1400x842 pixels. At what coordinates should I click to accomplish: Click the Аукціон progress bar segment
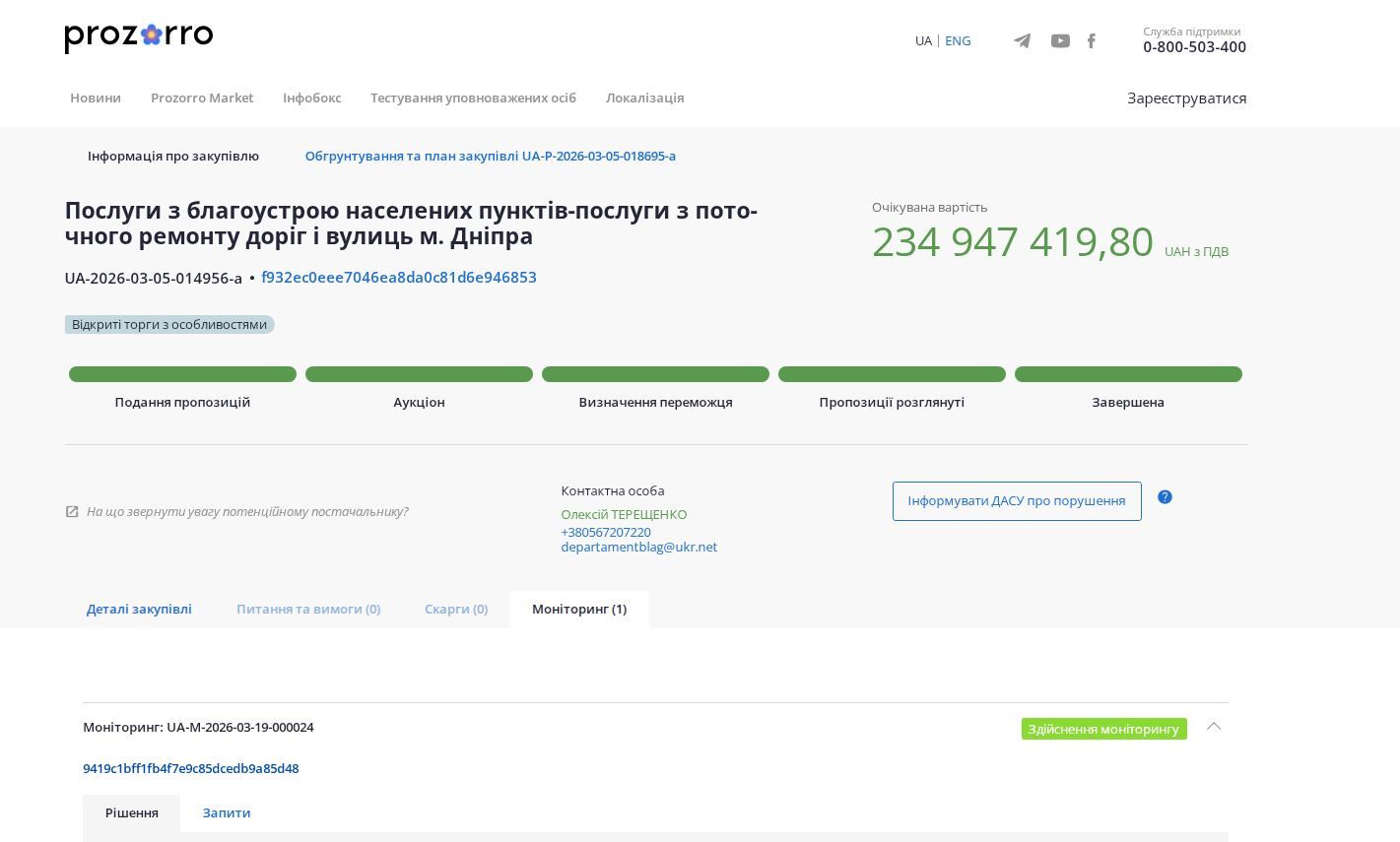coord(419,374)
